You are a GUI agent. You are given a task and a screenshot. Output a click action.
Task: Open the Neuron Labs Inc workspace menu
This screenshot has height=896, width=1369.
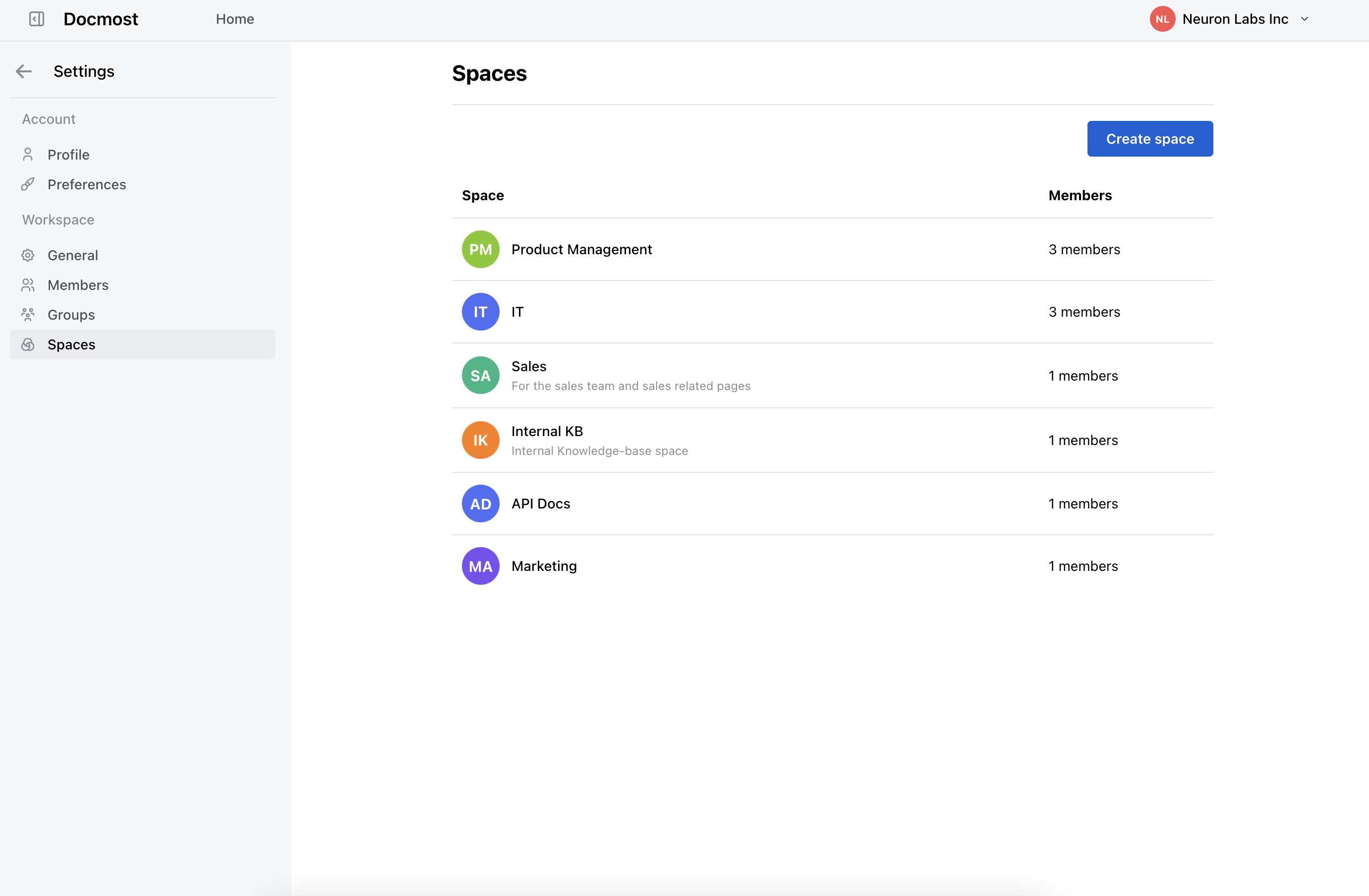click(1229, 19)
